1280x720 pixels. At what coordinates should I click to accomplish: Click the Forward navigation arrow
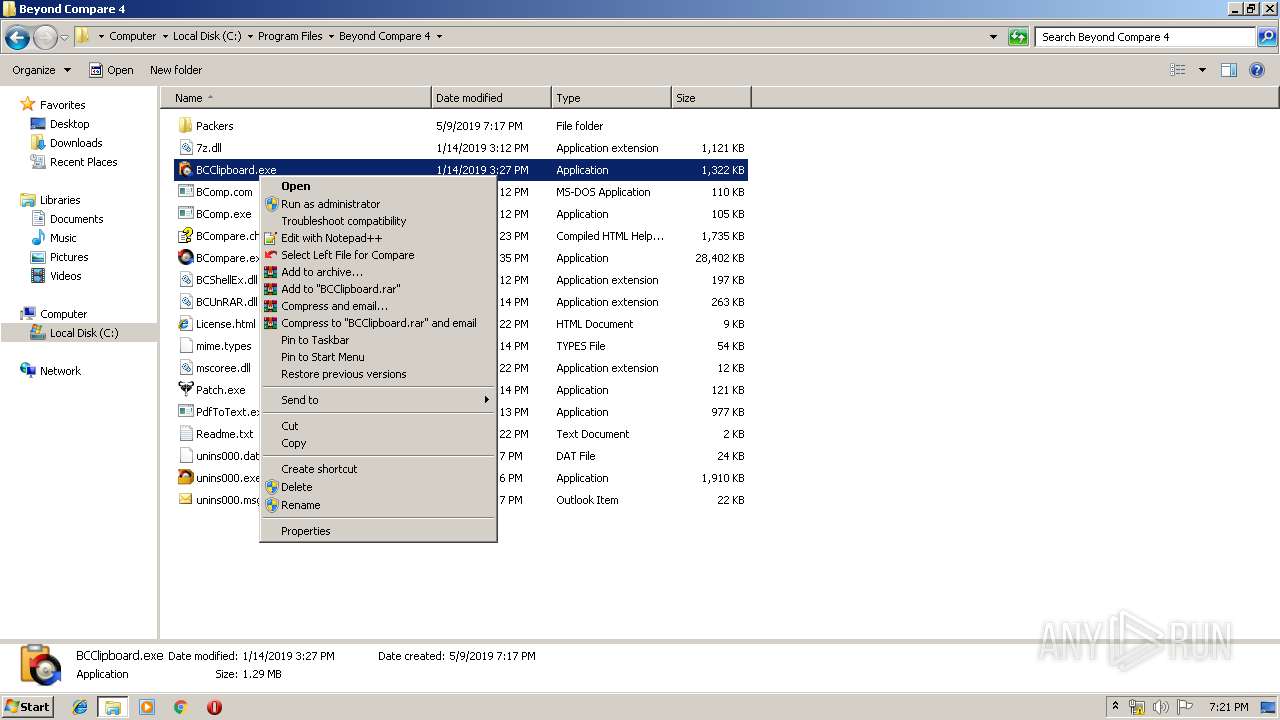45,38
